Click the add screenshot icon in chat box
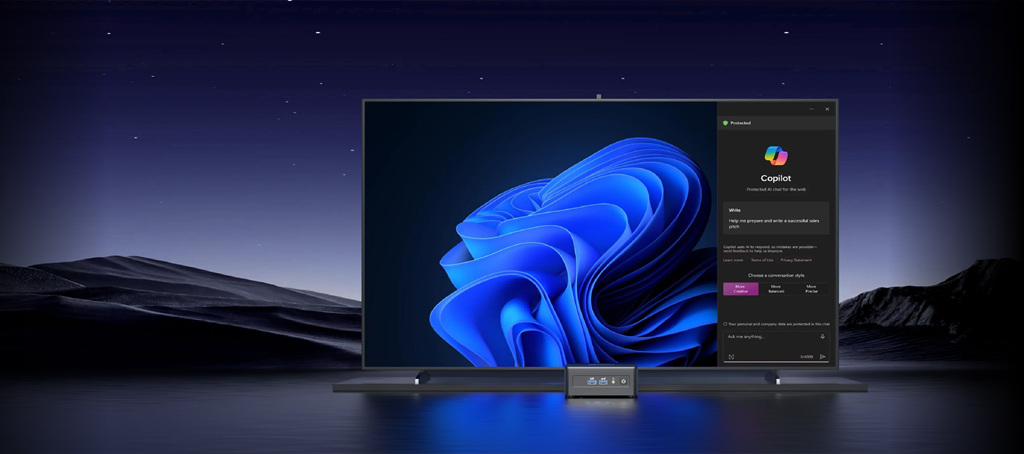Screen dimensions: 1024x454 (731, 356)
